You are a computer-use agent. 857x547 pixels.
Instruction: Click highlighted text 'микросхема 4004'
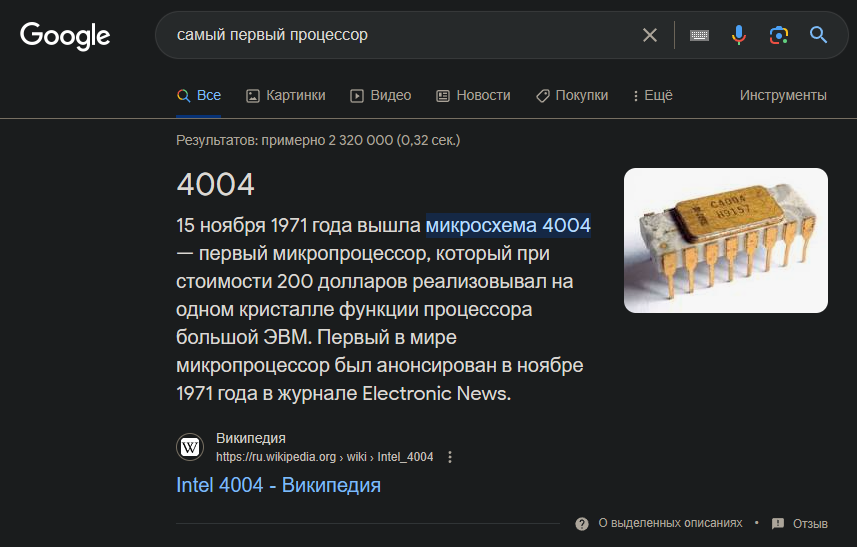(508, 225)
